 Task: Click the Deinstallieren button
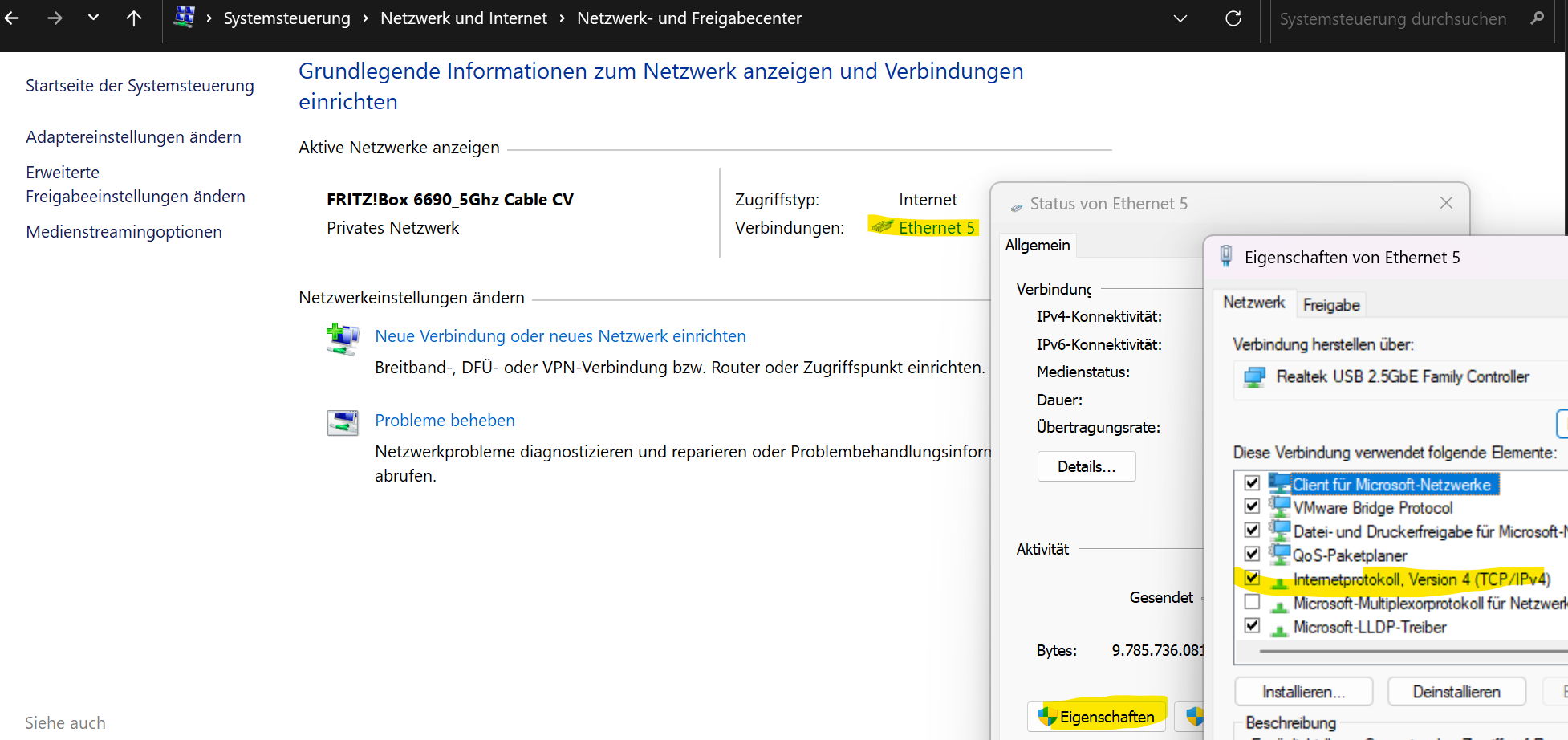pyautogui.click(x=1456, y=692)
